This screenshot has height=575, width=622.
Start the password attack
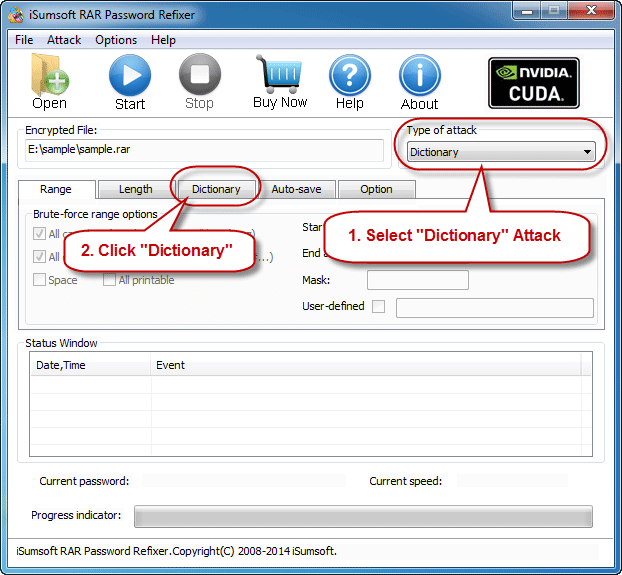point(130,82)
